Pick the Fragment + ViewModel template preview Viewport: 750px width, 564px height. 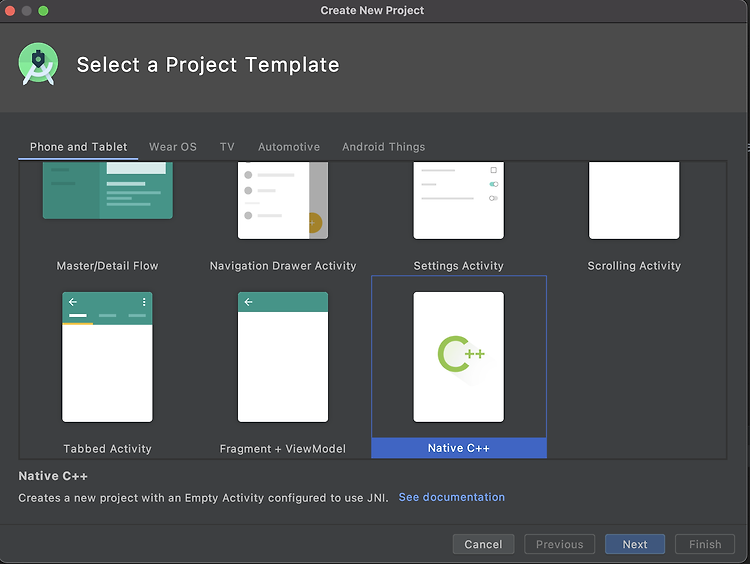tap(283, 357)
